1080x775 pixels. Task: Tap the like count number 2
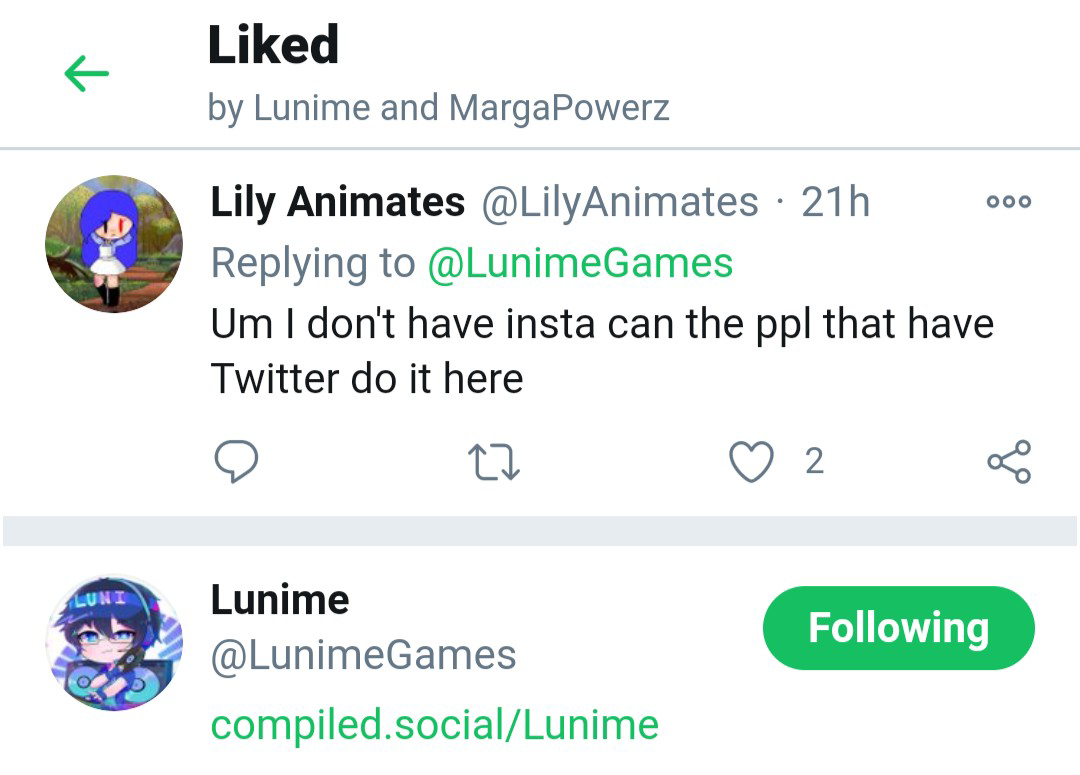coord(814,462)
